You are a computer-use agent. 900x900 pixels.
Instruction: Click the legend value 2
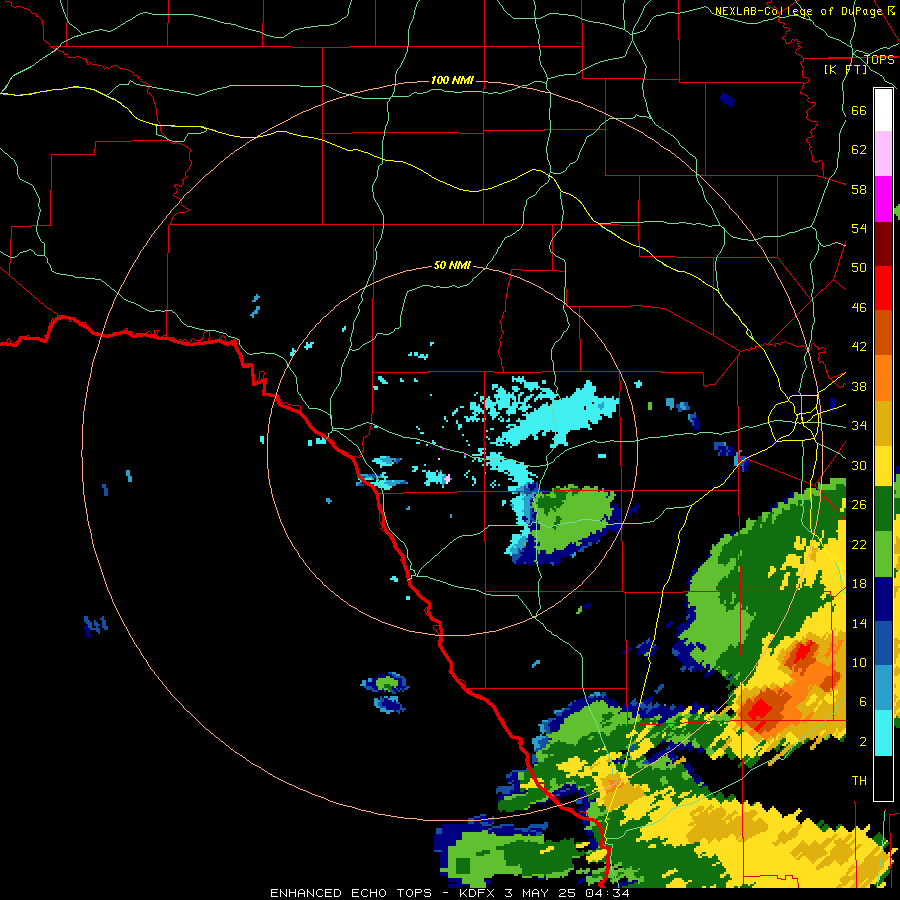[863, 742]
